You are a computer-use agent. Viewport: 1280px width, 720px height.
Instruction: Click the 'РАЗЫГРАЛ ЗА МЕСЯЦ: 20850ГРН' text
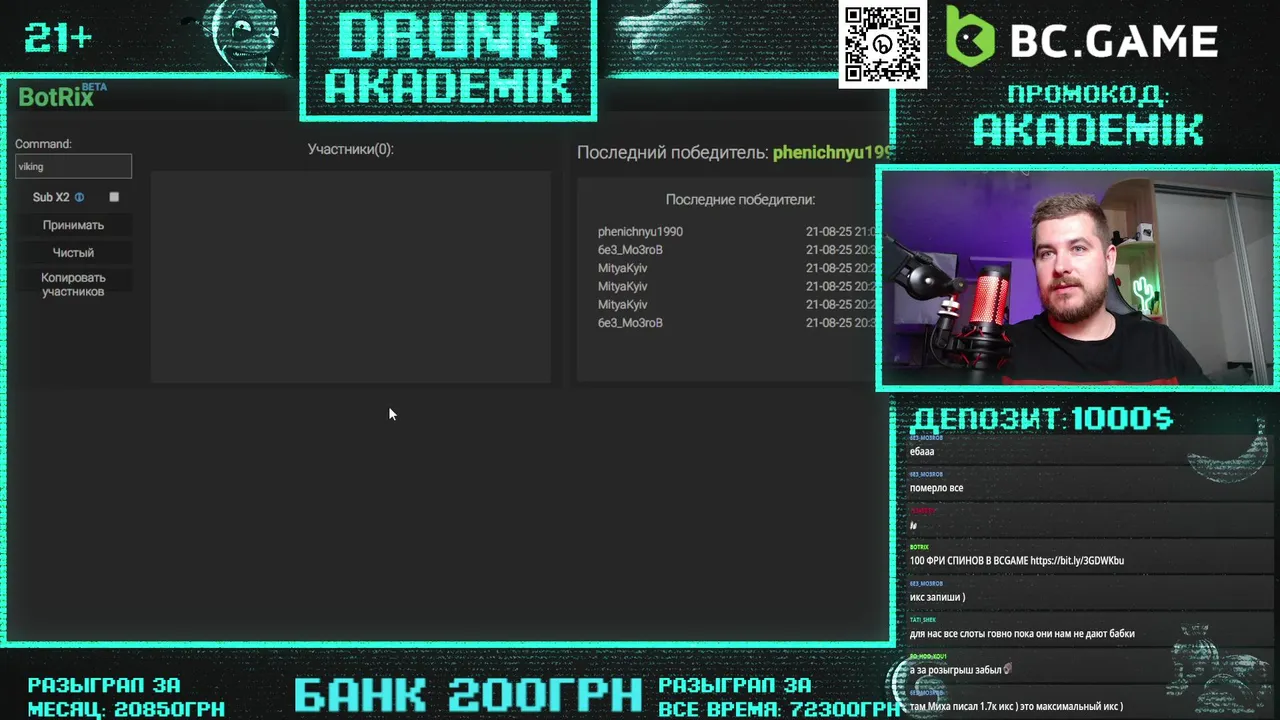[126, 697]
